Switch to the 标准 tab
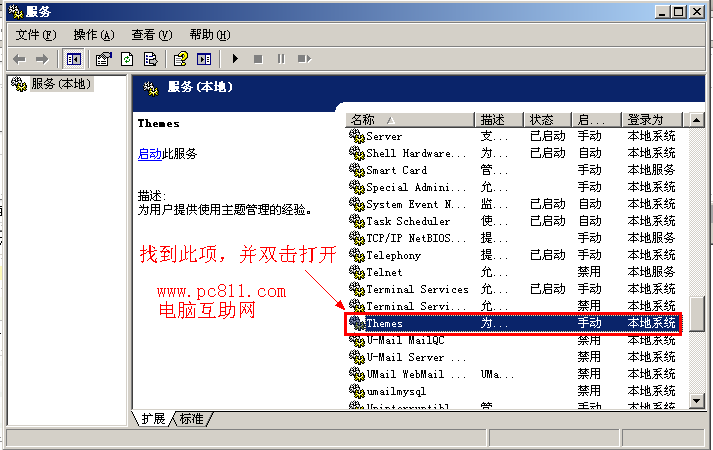The image size is (713, 450). click(x=191, y=419)
